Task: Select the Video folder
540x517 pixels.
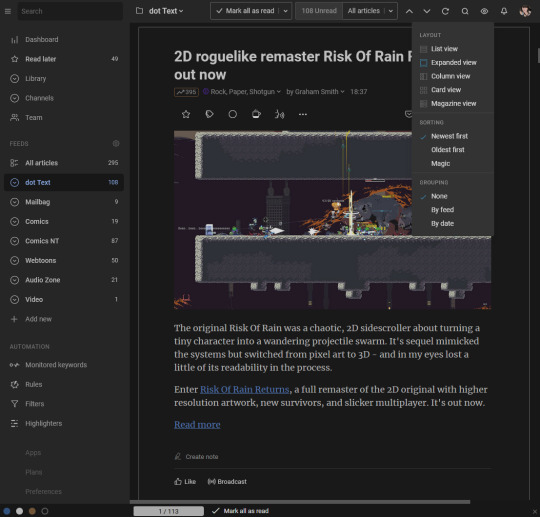Action: click(x=64, y=299)
